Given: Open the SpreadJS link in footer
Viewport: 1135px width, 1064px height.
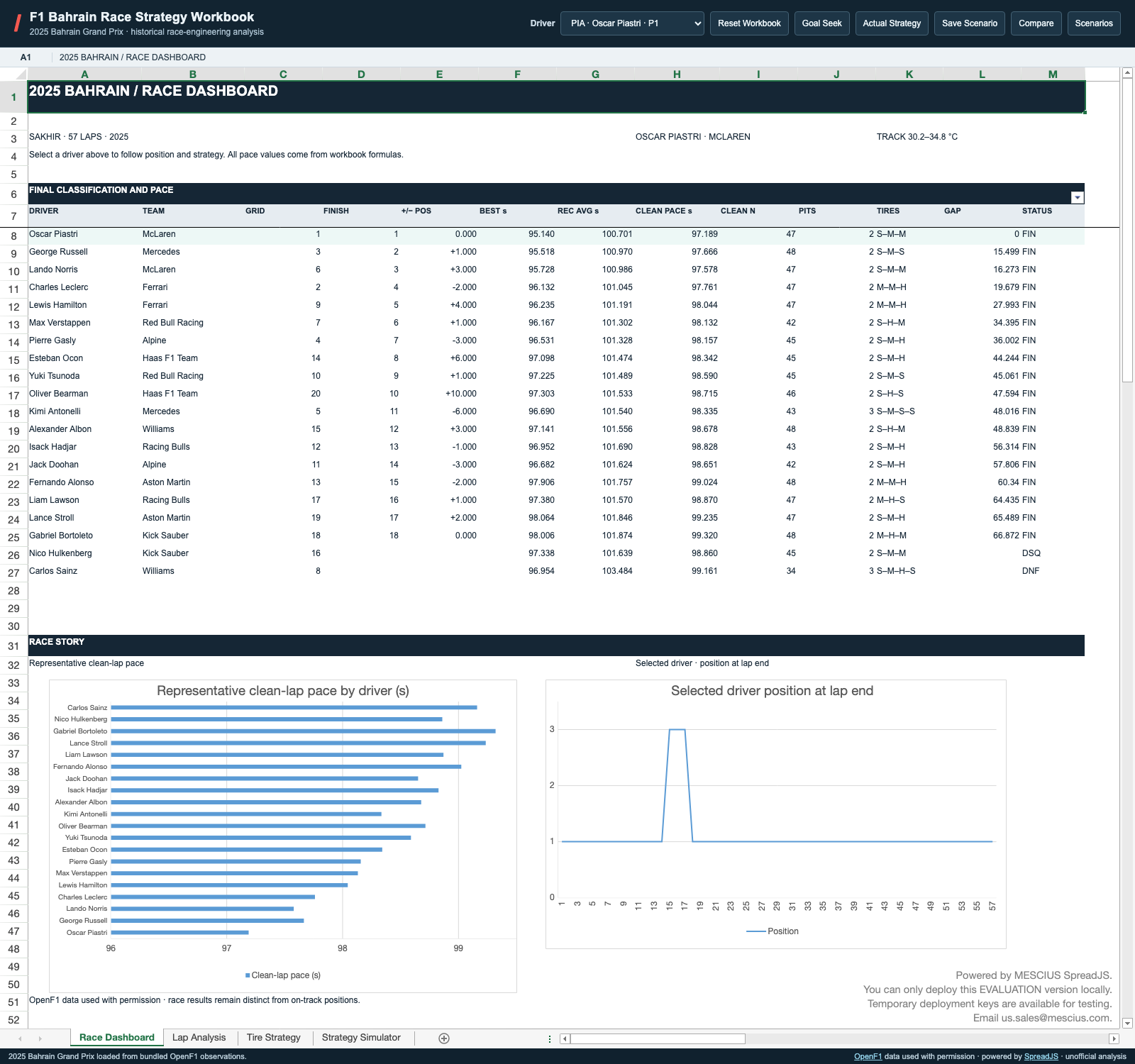Looking at the screenshot, I should (x=1041, y=1057).
